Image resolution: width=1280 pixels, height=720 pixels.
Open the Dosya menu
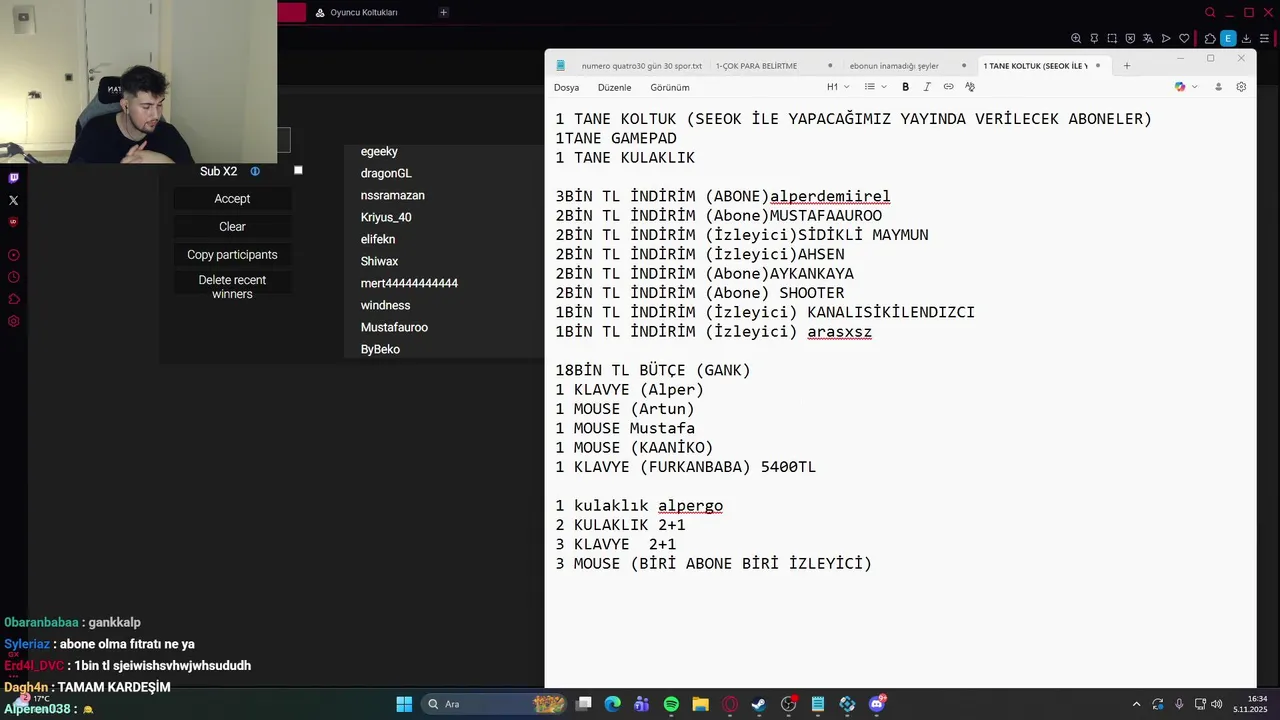[566, 87]
